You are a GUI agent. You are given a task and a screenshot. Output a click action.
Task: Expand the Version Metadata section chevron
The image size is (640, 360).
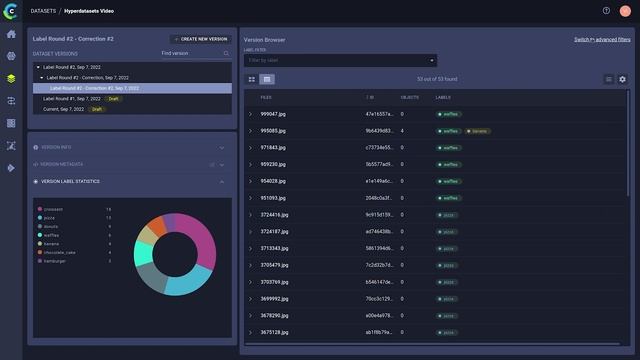[x=222, y=165]
